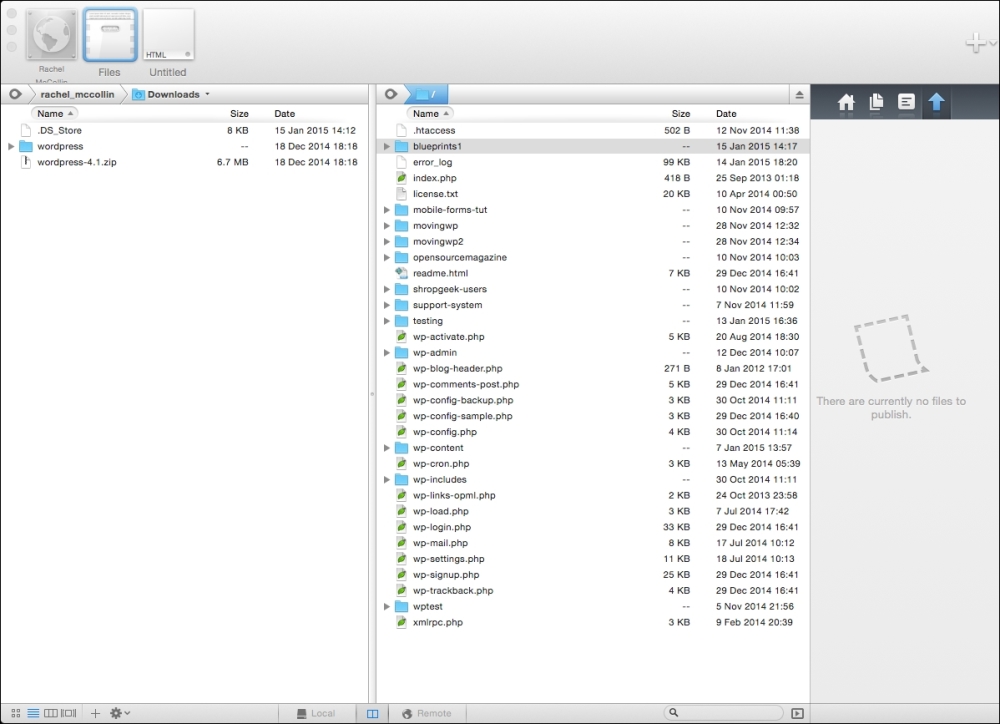Screen dimensions: 1000x724
Task: Click the Home icon in the sidebar
Action: coord(846,102)
